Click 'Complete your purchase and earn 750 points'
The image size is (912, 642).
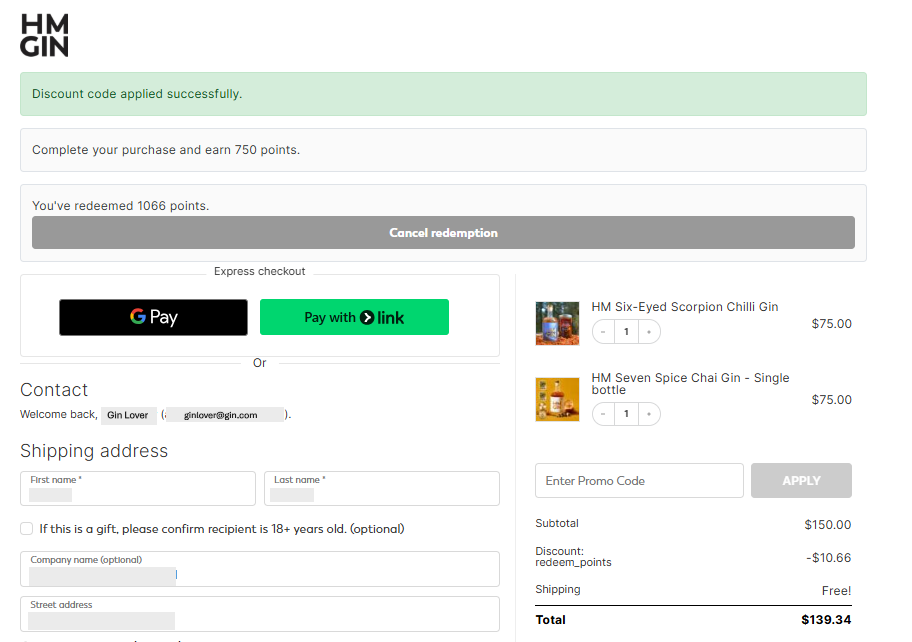pos(166,150)
